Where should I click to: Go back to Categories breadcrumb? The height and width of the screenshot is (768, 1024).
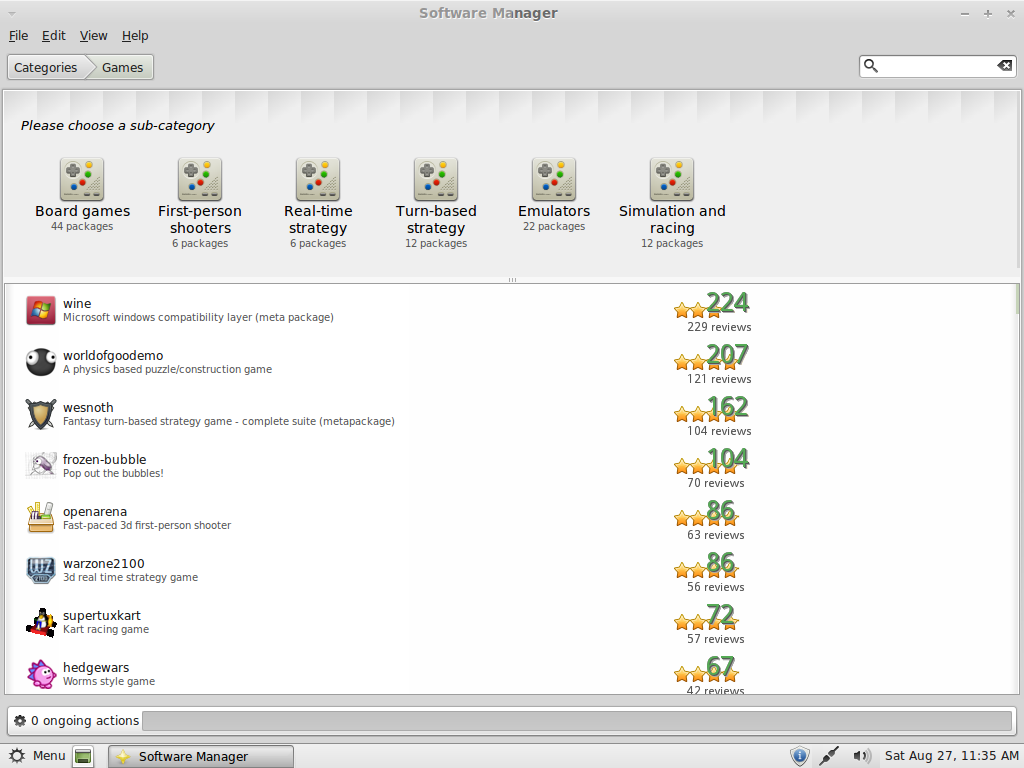tap(46, 67)
